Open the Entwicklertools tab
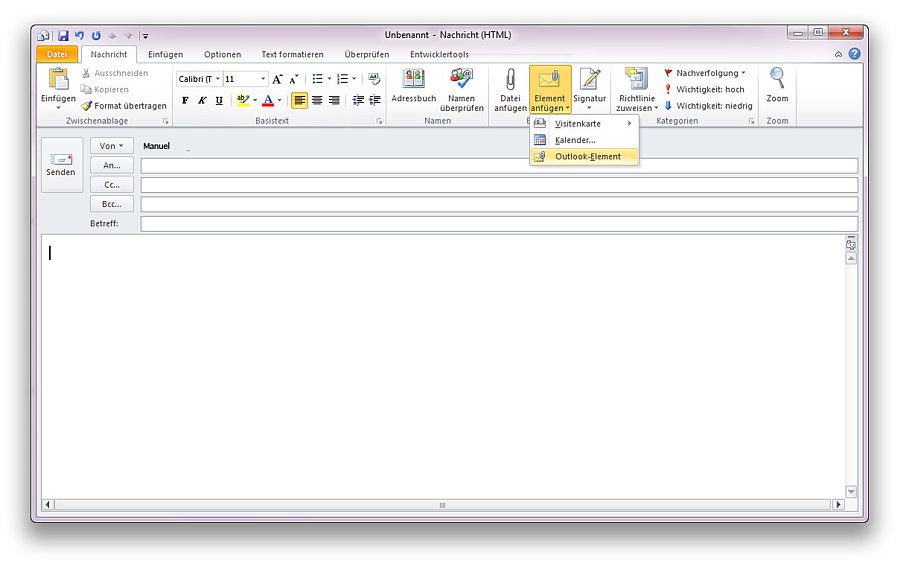Screen dimensions: 900x563 (439, 55)
